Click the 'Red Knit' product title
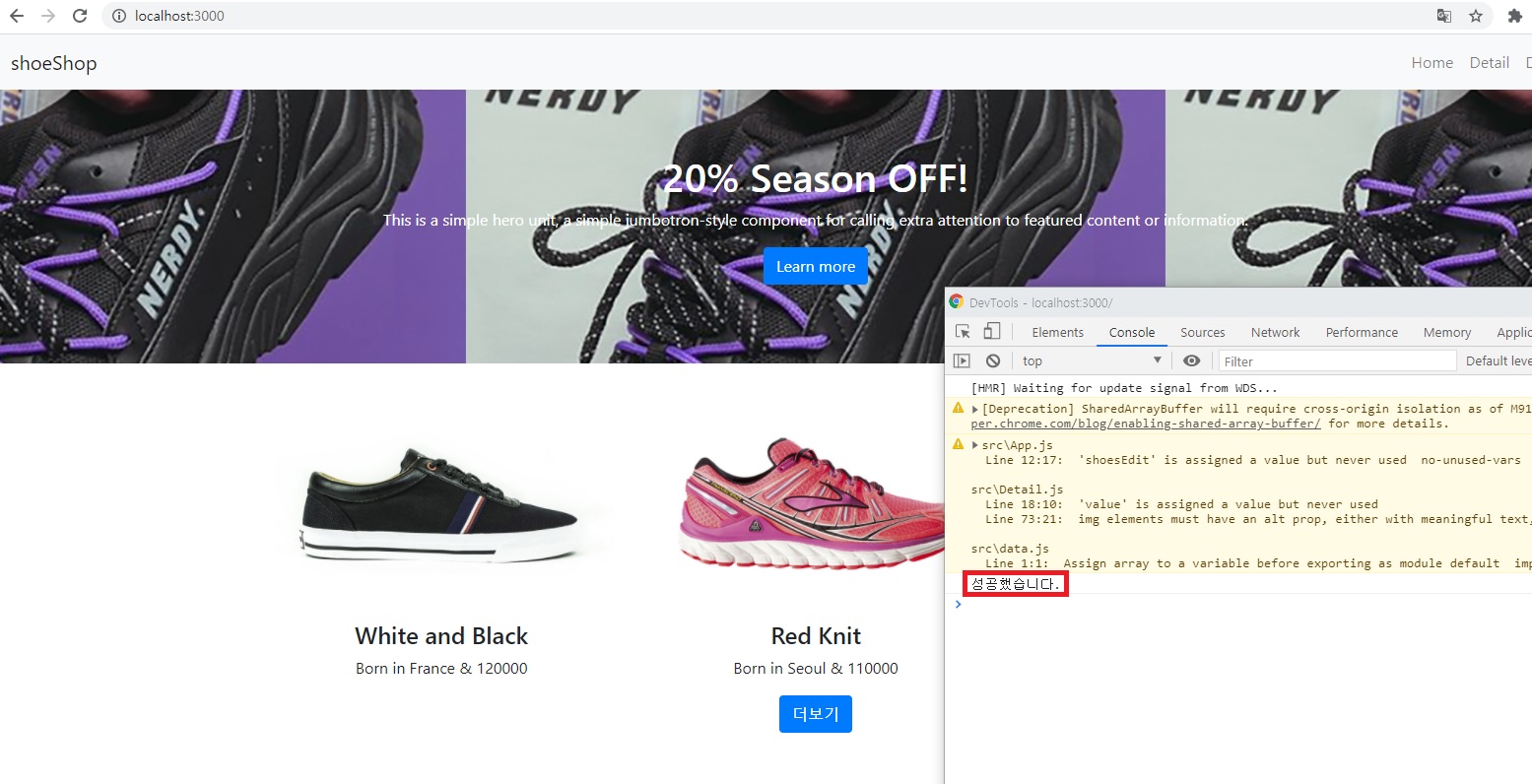Screen dimensions: 1532x784 (816, 636)
